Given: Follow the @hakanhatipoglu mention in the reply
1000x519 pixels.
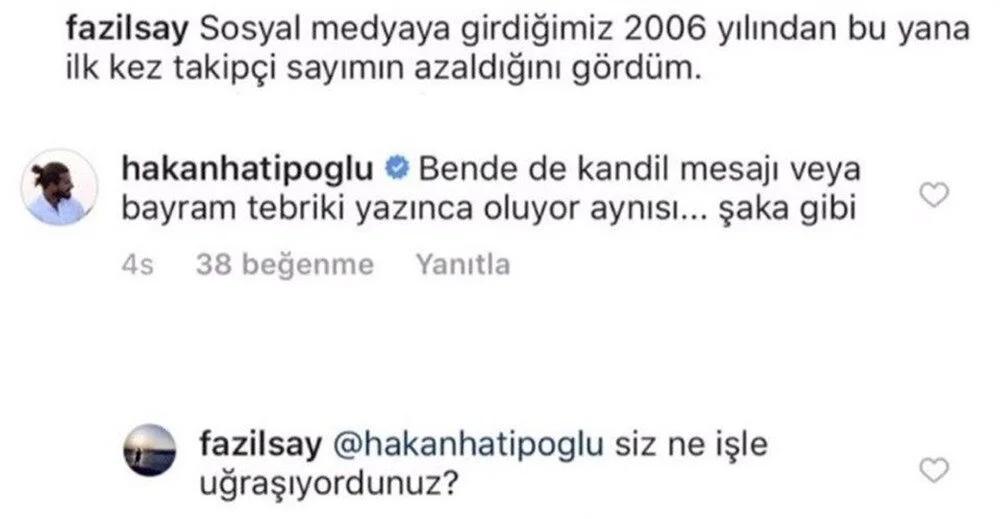Looking at the screenshot, I should click(x=468, y=444).
